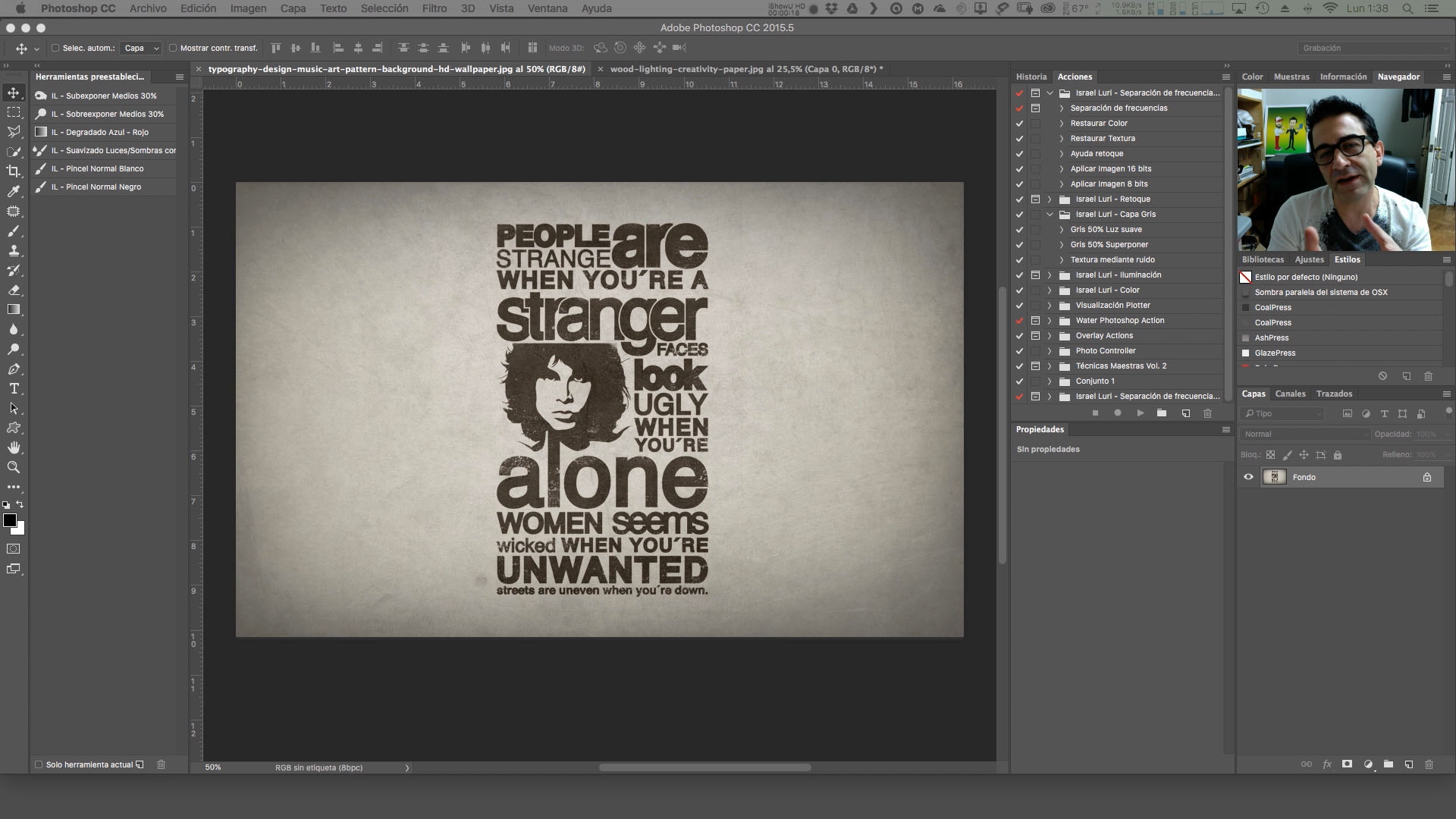This screenshot has width=1456, height=819.
Task: Add layer mask icon in Layers panel
Action: [x=1347, y=764]
